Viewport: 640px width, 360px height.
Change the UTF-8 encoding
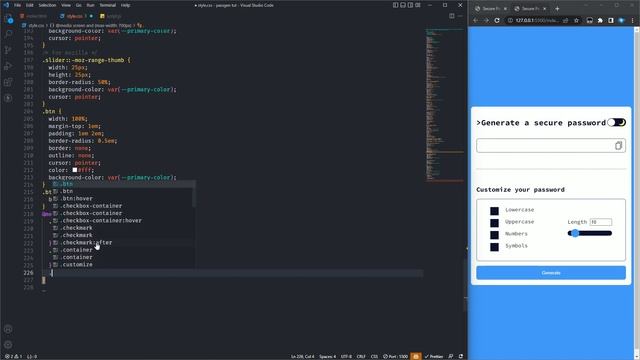[x=346, y=356]
